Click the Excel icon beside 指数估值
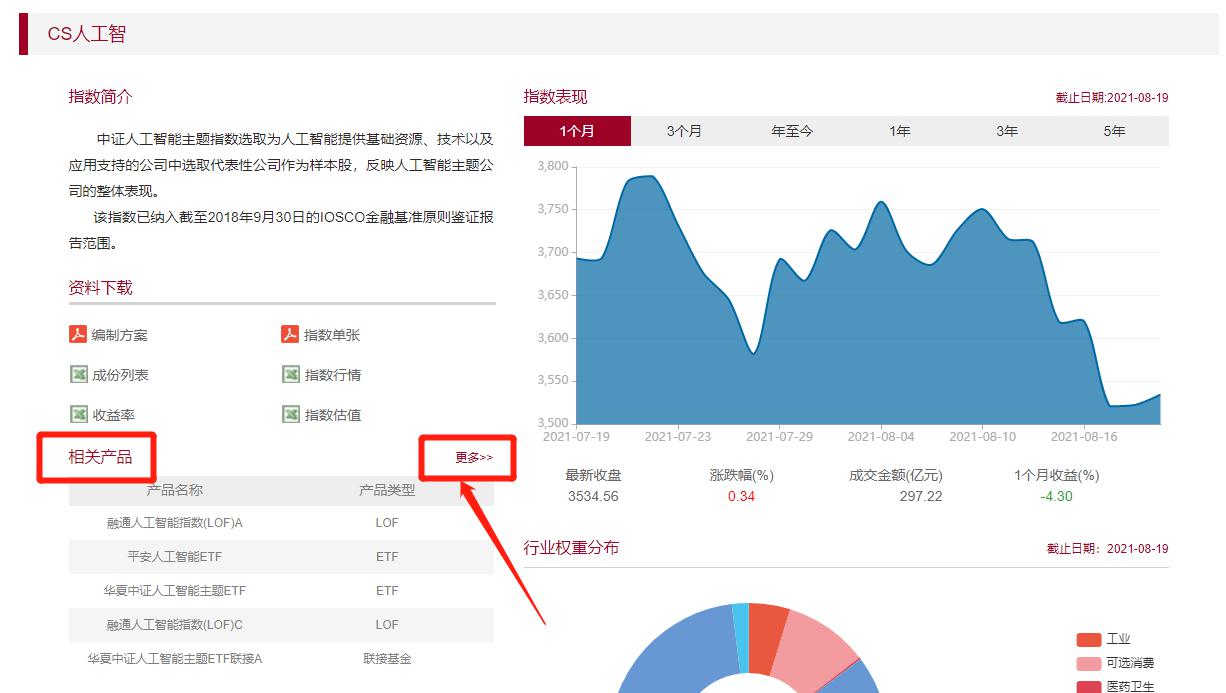The height and width of the screenshot is (693, 1226). [x=290, y=414]
